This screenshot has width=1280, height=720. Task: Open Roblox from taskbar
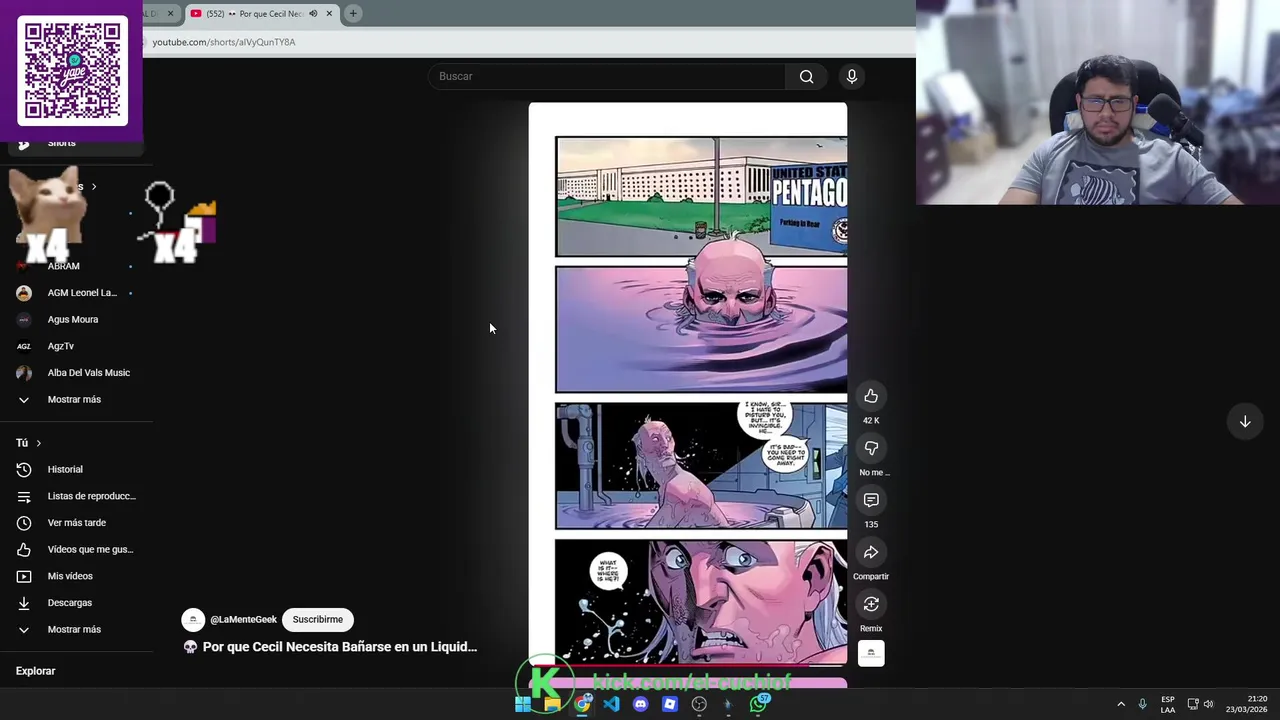click(x=670, y=704)
